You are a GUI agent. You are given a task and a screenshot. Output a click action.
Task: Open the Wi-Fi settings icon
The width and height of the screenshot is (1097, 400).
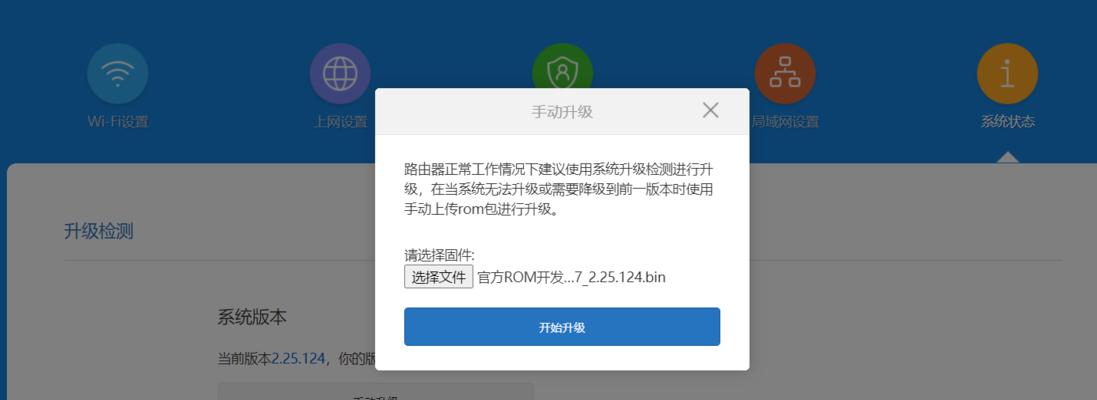coord(118,73)
